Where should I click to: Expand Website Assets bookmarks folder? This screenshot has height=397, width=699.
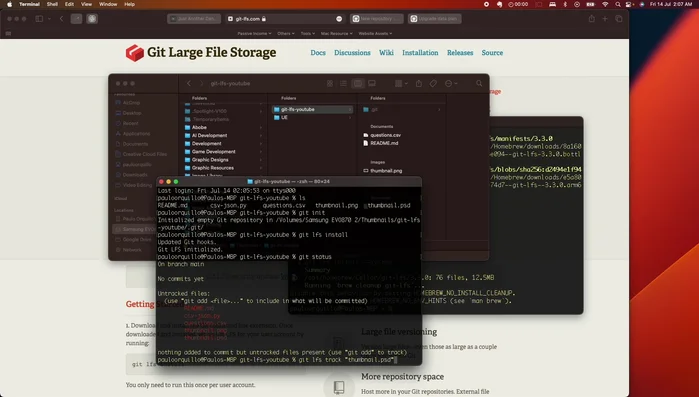coord(375,33)
